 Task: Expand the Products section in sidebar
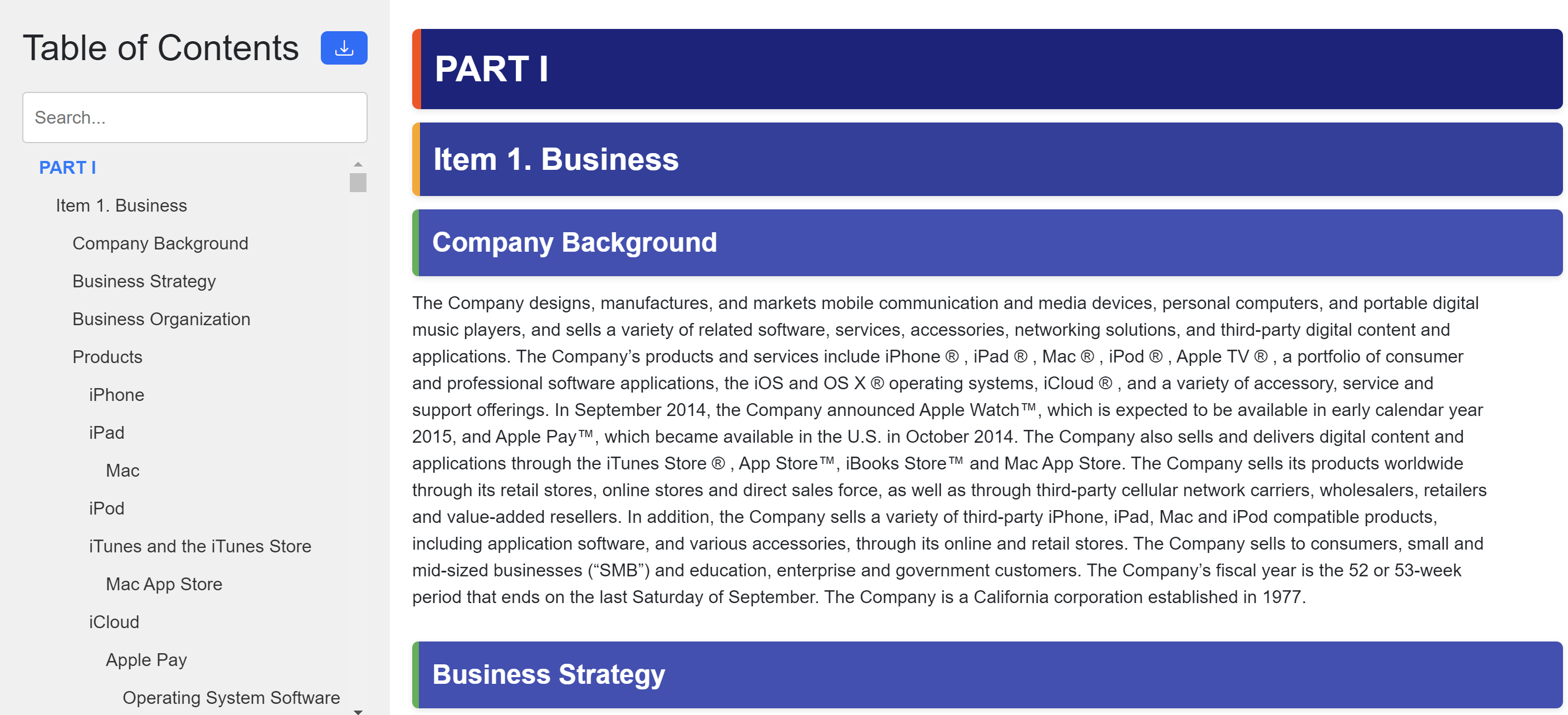[107, 356]
